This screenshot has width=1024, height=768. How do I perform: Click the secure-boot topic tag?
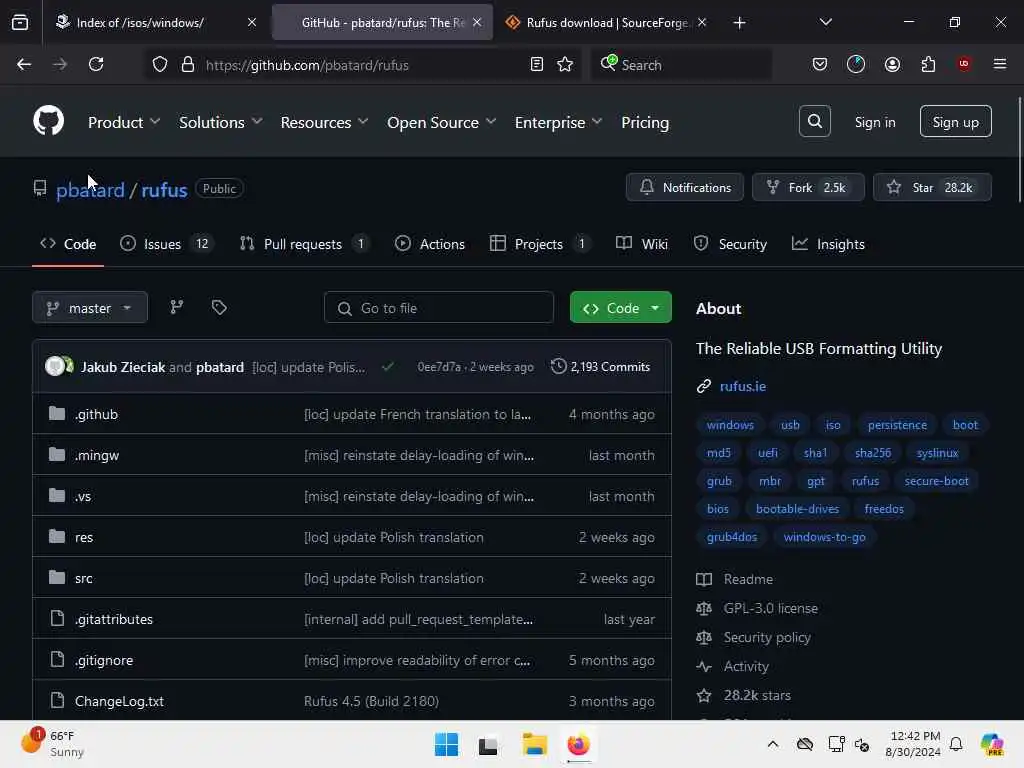(936, 481)
